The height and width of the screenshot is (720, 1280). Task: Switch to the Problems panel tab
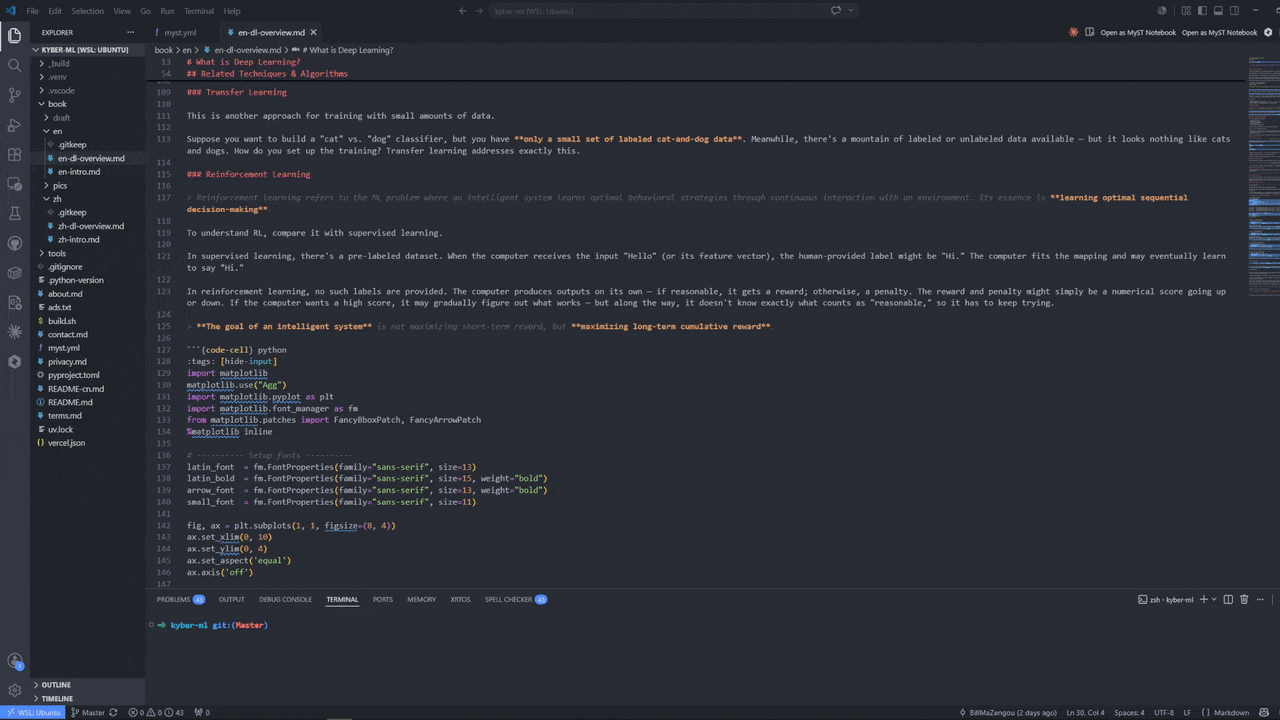(180, 599)
